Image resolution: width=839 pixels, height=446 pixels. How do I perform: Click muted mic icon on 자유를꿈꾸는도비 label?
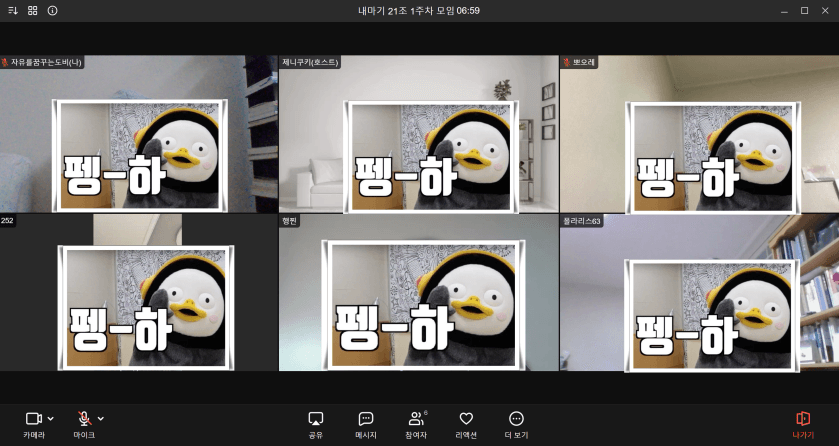click(5, 62)
